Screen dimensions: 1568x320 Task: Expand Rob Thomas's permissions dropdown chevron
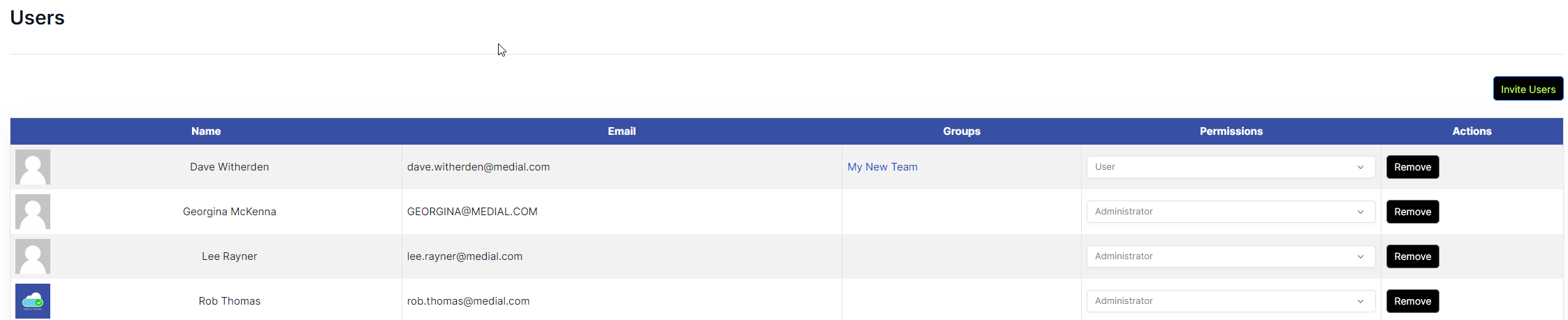(x=1360, y=301)
